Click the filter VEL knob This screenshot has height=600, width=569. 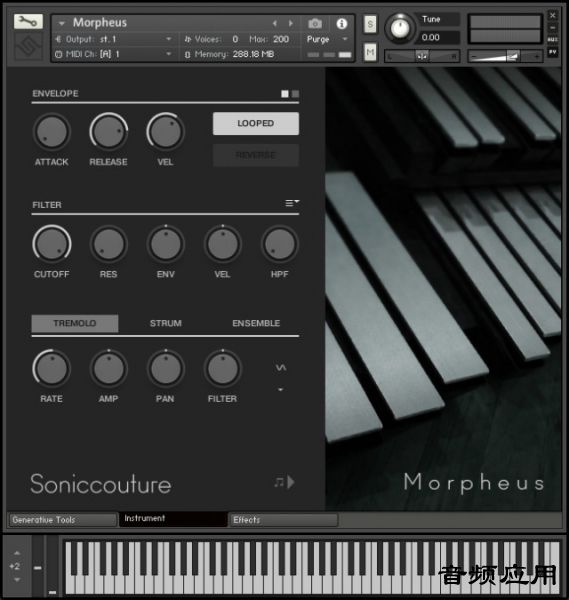click(x=223, y=244)
